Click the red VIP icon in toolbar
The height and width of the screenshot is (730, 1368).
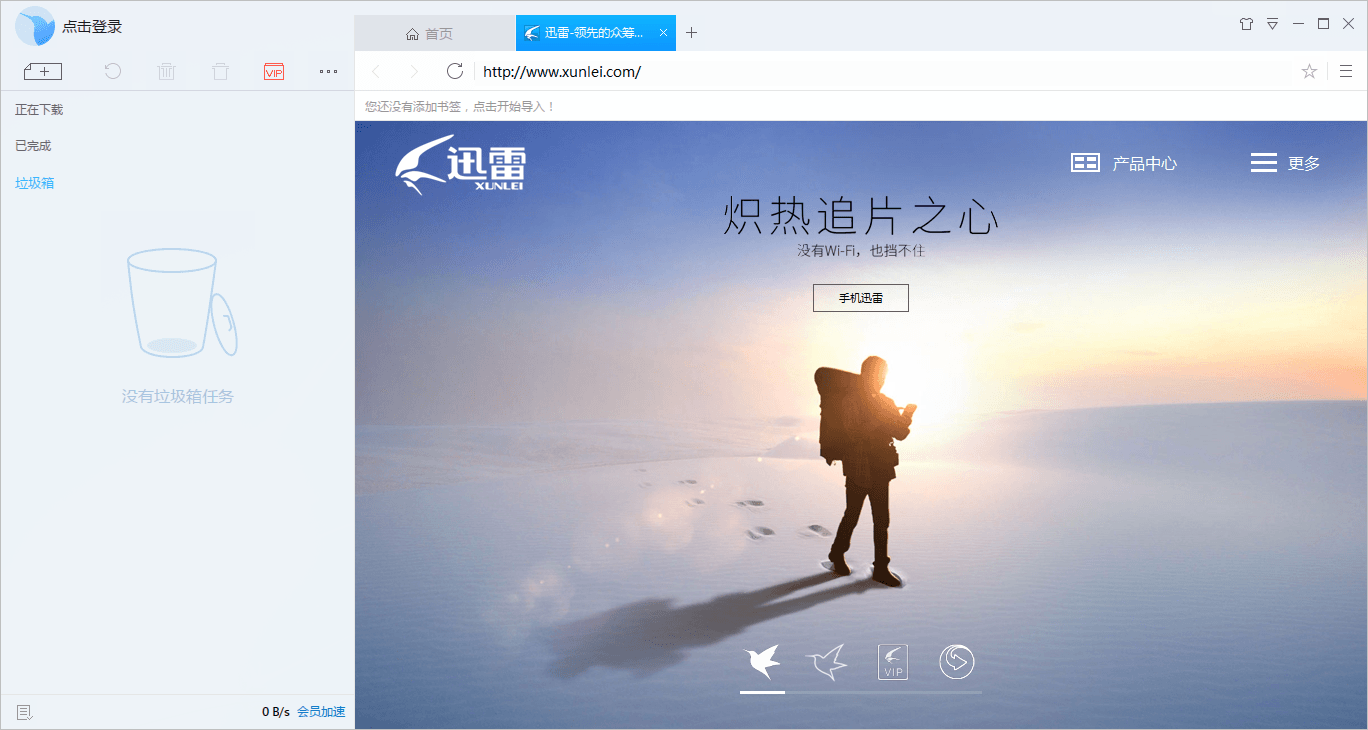click(274, 71)
